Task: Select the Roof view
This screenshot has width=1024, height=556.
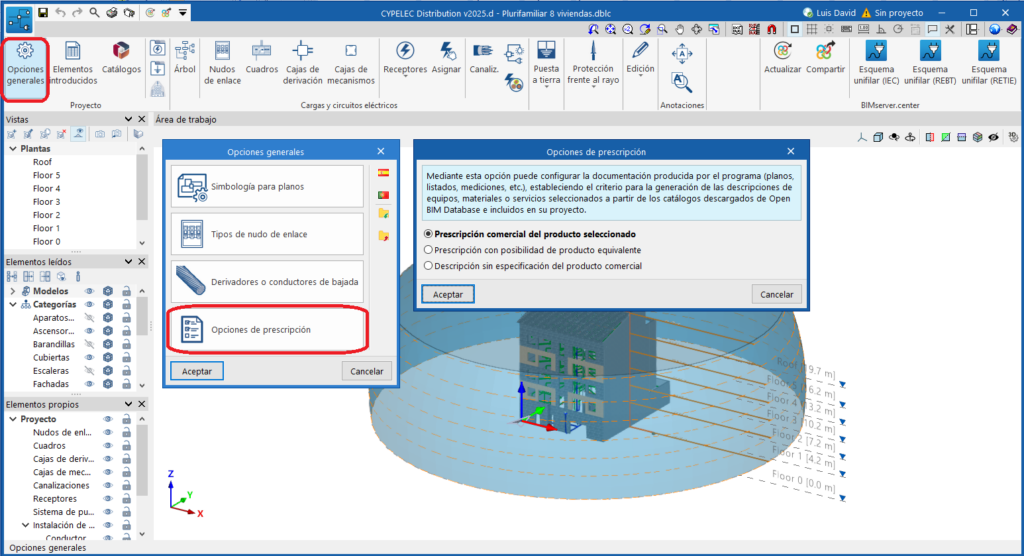Action: pos(42,162)
